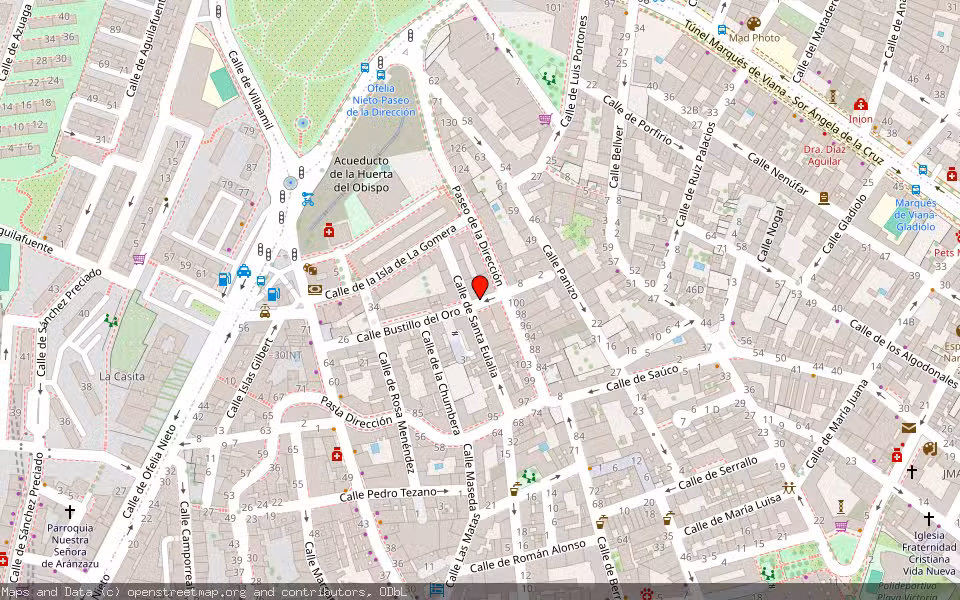The height and width of the screenshot is (600, 960).
Task: Click the Inion red medical icon
Action: (x=860, y=105)
